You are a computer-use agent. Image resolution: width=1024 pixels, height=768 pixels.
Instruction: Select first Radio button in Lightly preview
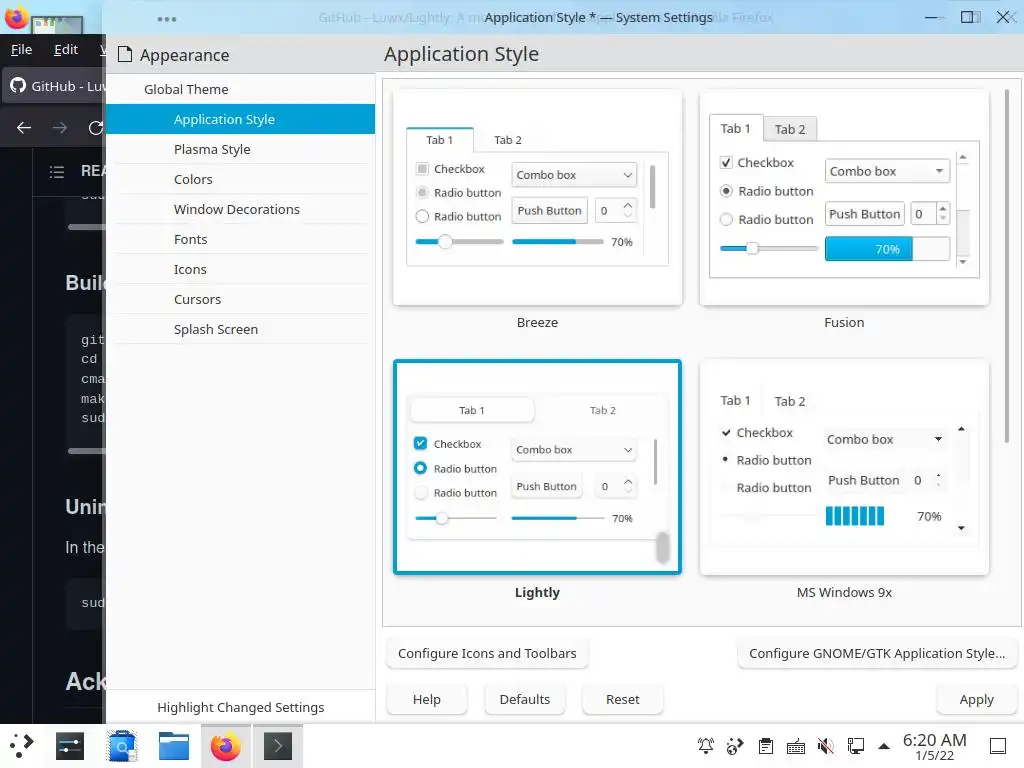pos(421,468)
